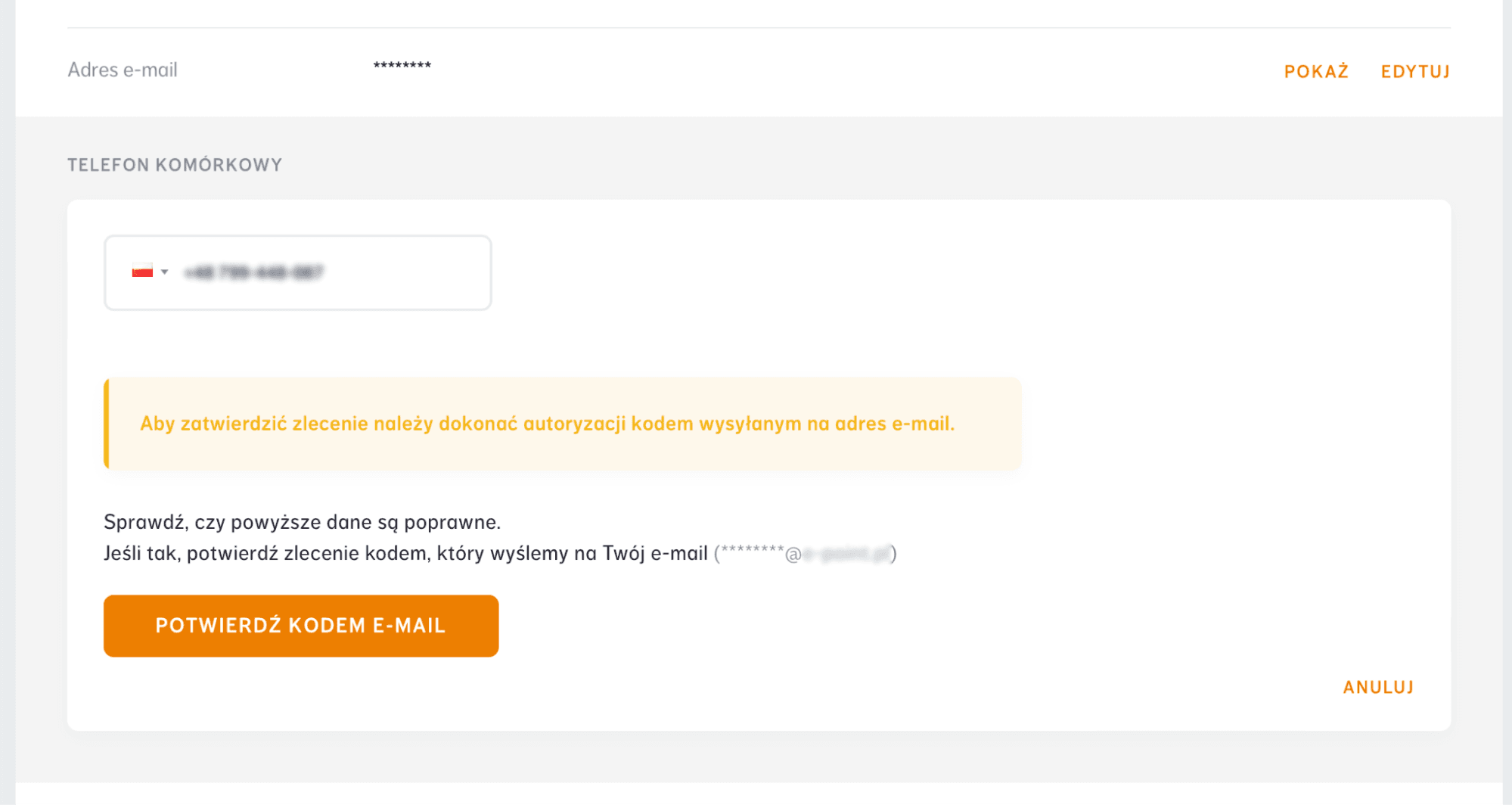Click the TELEFON KOMÓRKOWY section heading
1512x805 pixels.
175,165
